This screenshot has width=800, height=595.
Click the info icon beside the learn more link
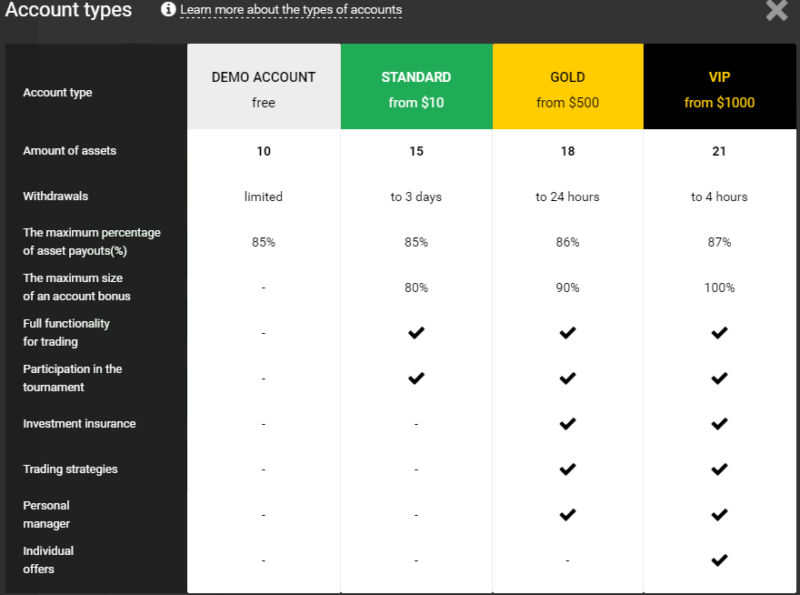(168, 9)
